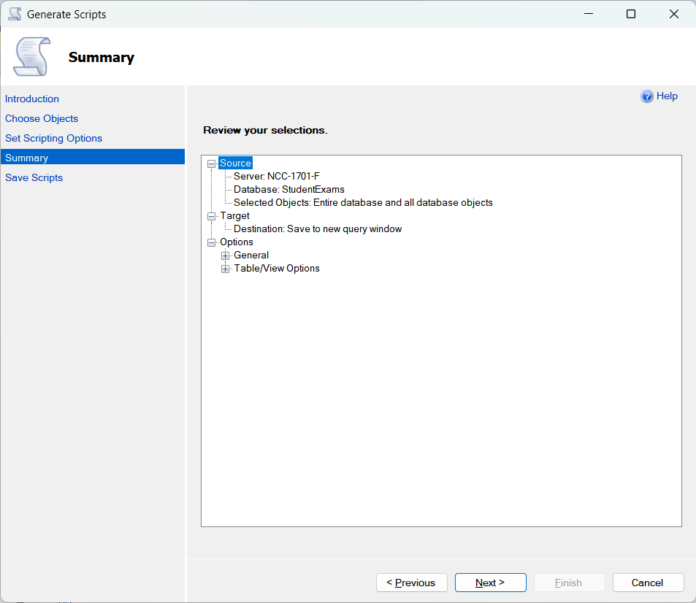Collapse the Target tree node
The image size is (696, 603).
tap(212, 216)
